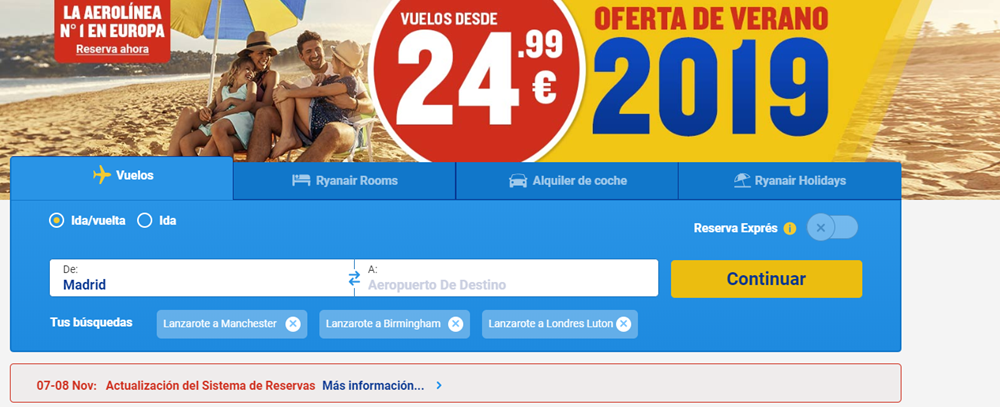Screen dimensions: 1000x407
Task: Click the car icon for Alquiler de coche
Action: [x=518, y=181]
